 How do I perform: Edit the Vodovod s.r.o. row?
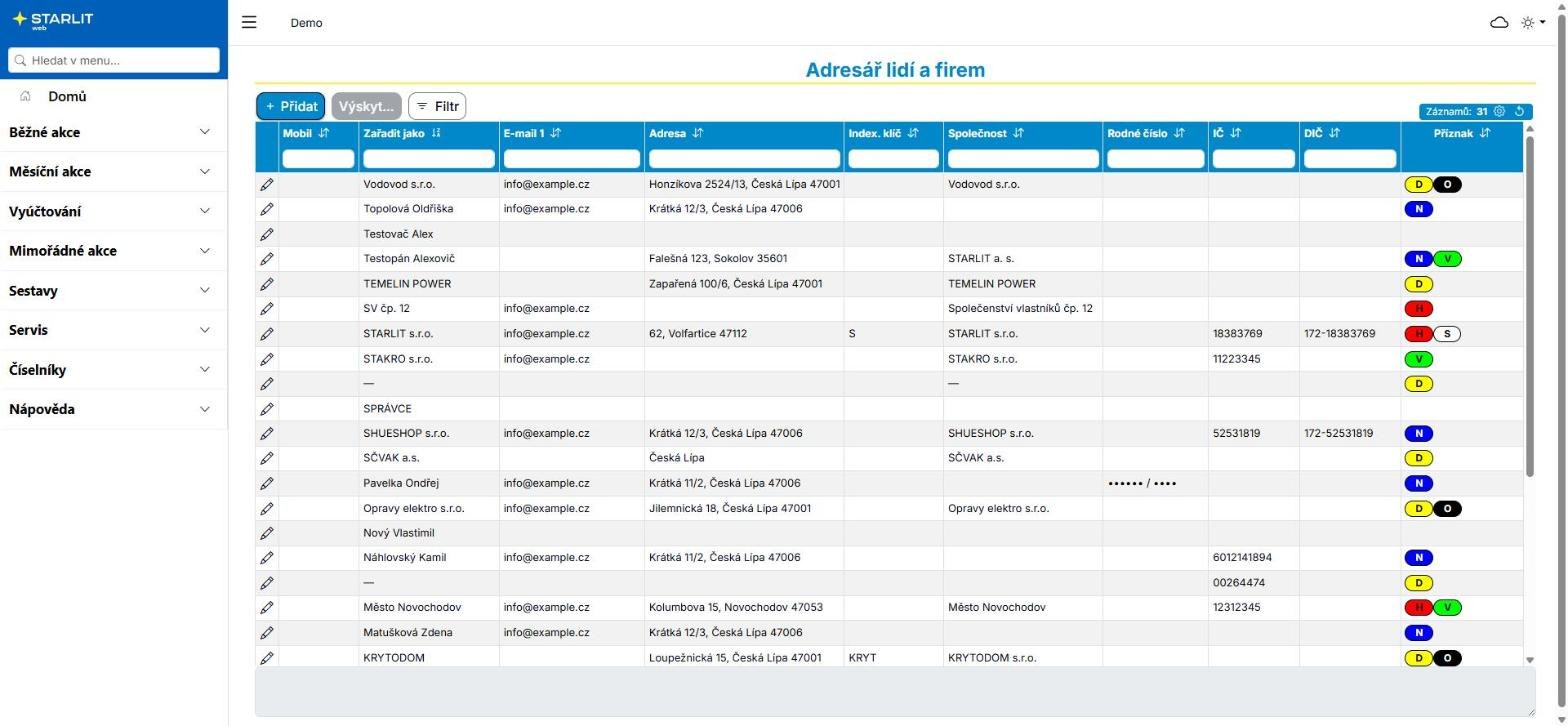267,184
